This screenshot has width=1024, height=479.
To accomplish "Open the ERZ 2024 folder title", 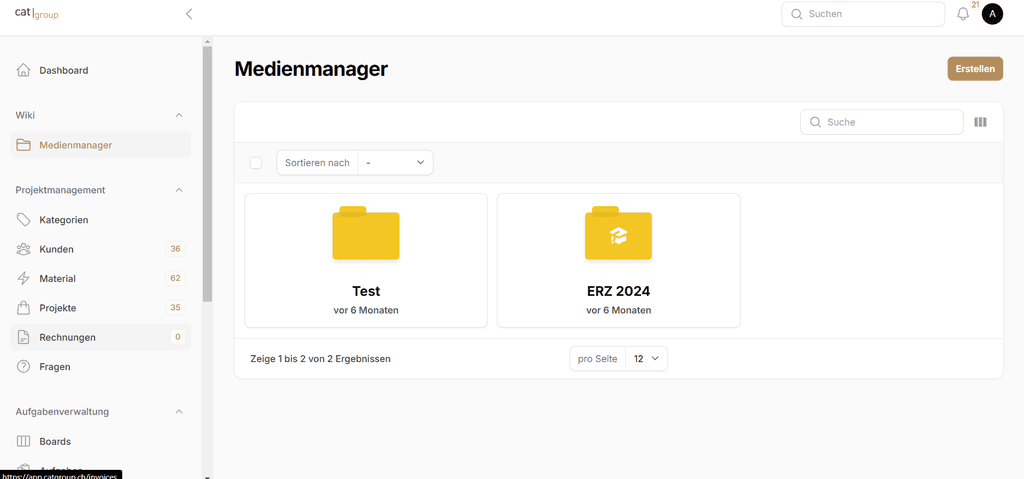I will tap(618, 291).
